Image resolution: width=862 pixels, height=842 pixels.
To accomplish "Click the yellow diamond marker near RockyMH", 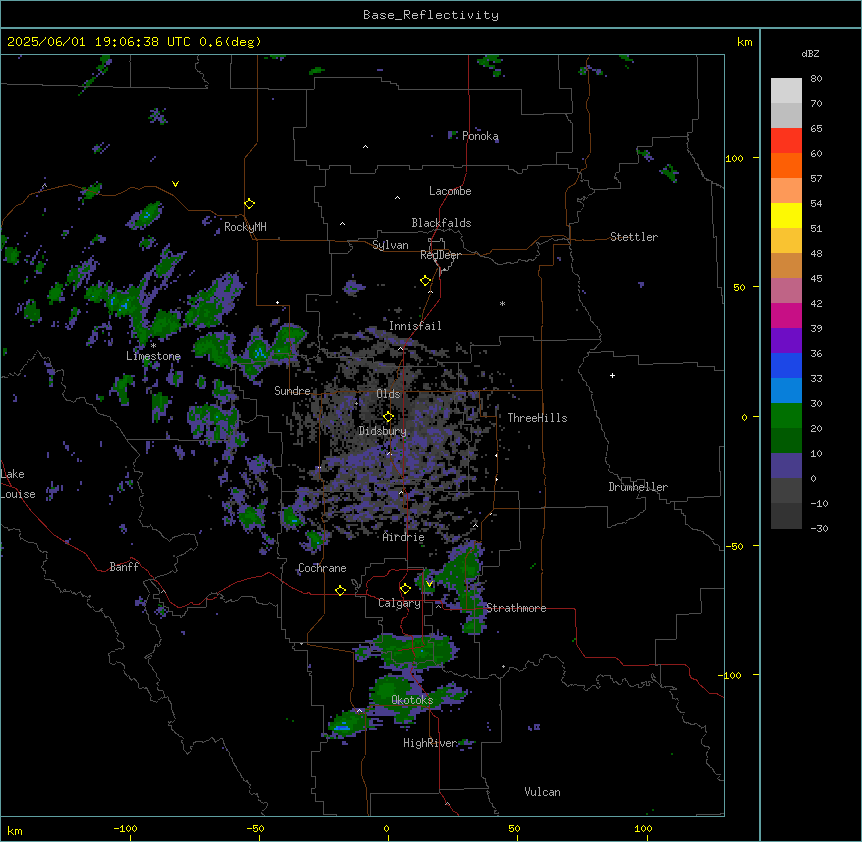I will [250, 204].
